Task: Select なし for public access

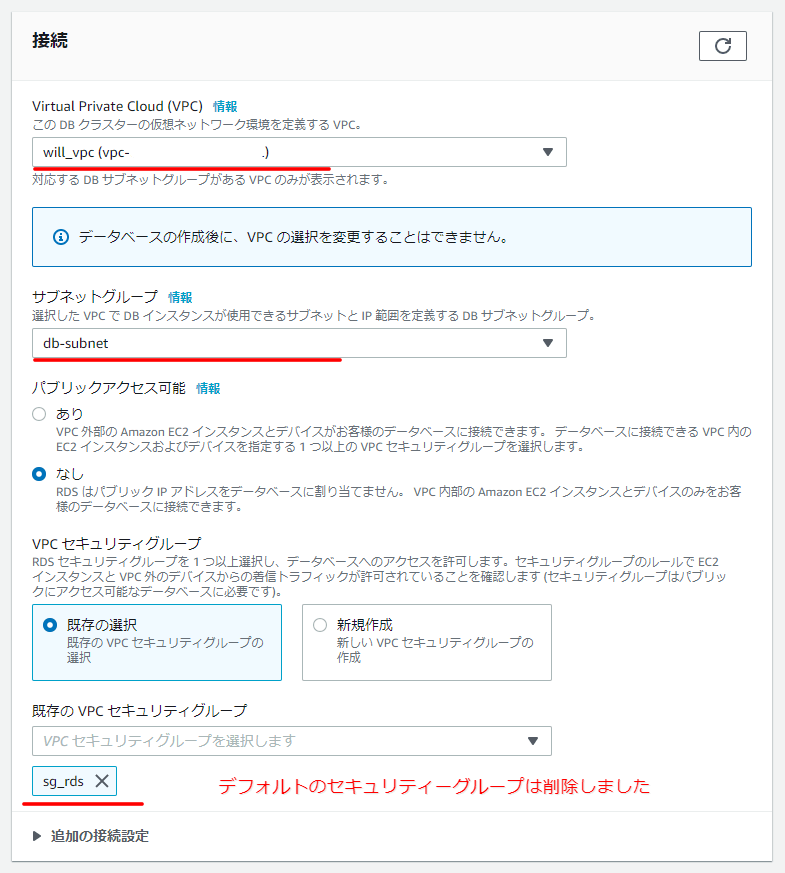Action: [x=39, y=474]
